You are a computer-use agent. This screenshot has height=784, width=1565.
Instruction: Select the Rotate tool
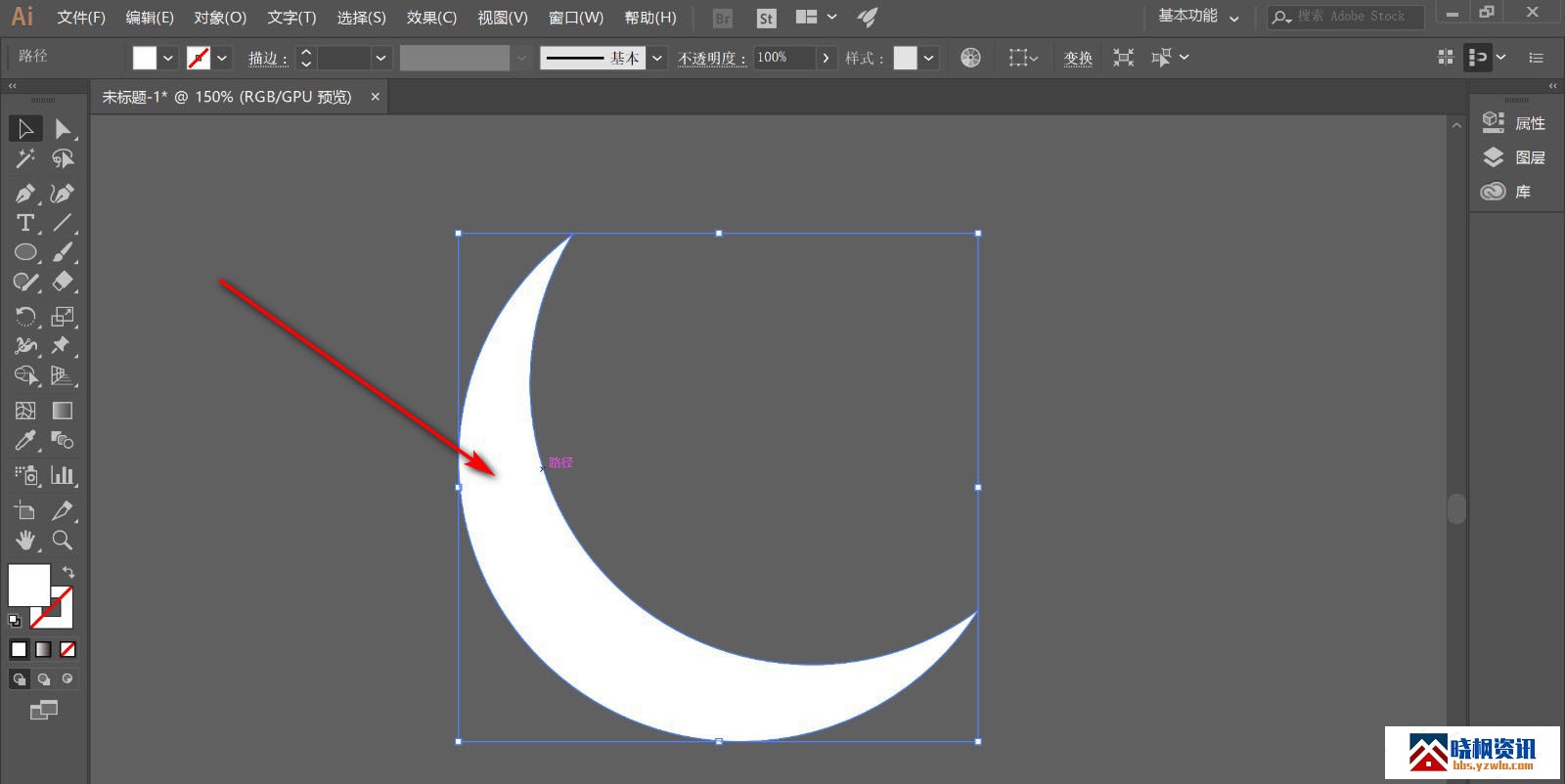click(x=24, y=316)
